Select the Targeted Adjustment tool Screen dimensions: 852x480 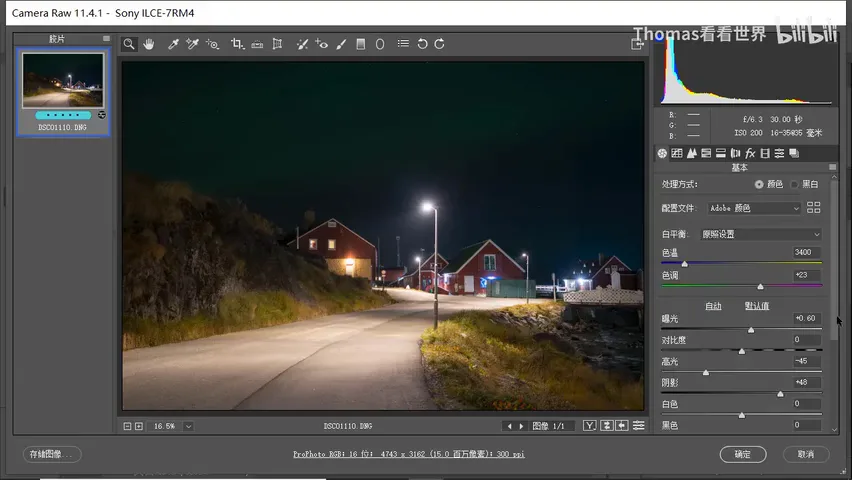[212, 44]
